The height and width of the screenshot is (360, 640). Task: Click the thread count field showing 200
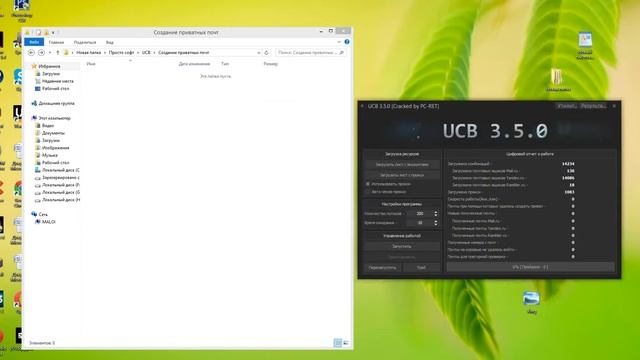(x=420, y=214)
